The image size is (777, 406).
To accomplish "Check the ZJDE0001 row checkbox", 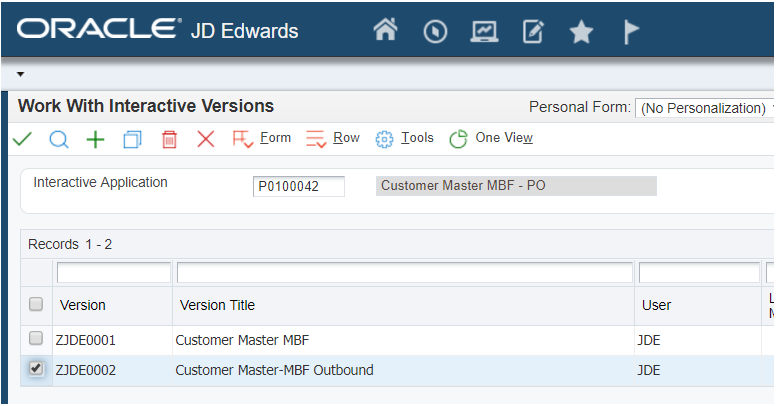I will 36,339.
